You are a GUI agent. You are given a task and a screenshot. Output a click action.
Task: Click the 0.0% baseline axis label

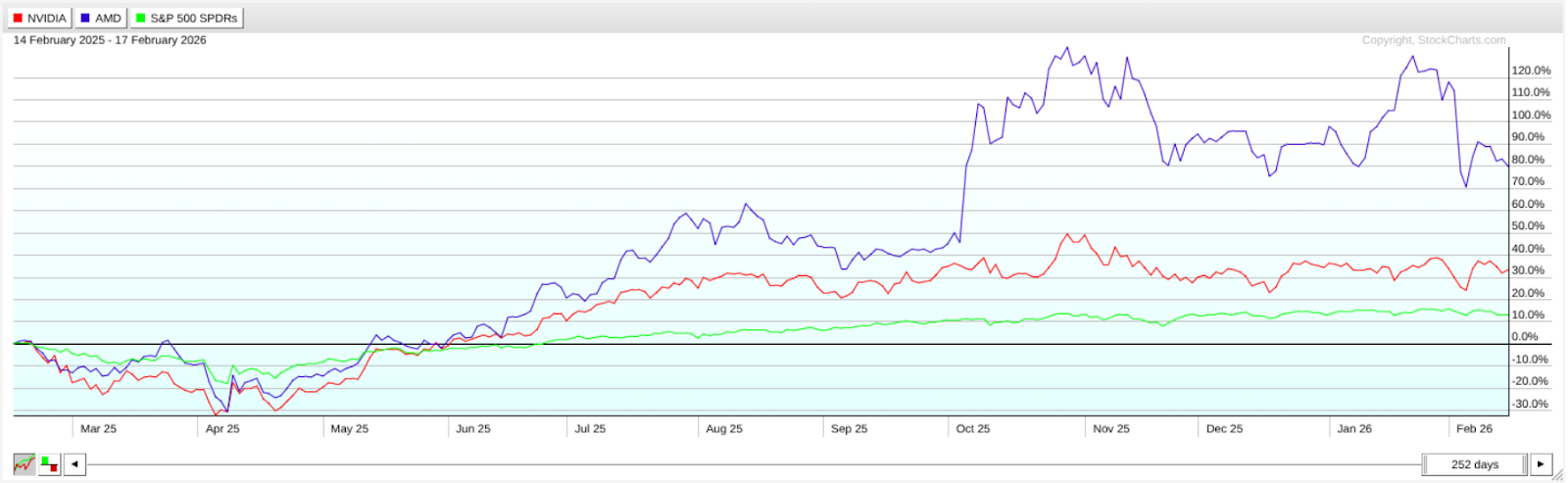[x=1525, y=336]
